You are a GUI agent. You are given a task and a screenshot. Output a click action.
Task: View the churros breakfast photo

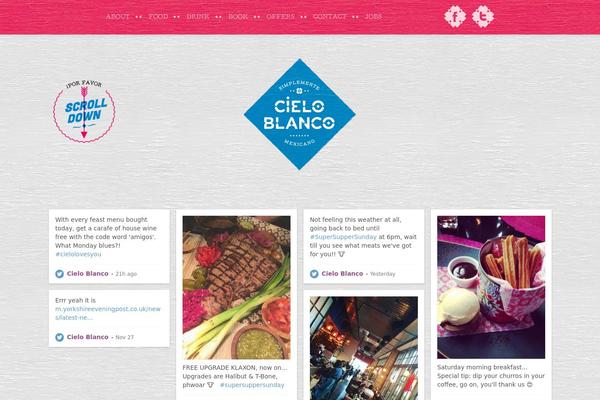pos(491,287)
